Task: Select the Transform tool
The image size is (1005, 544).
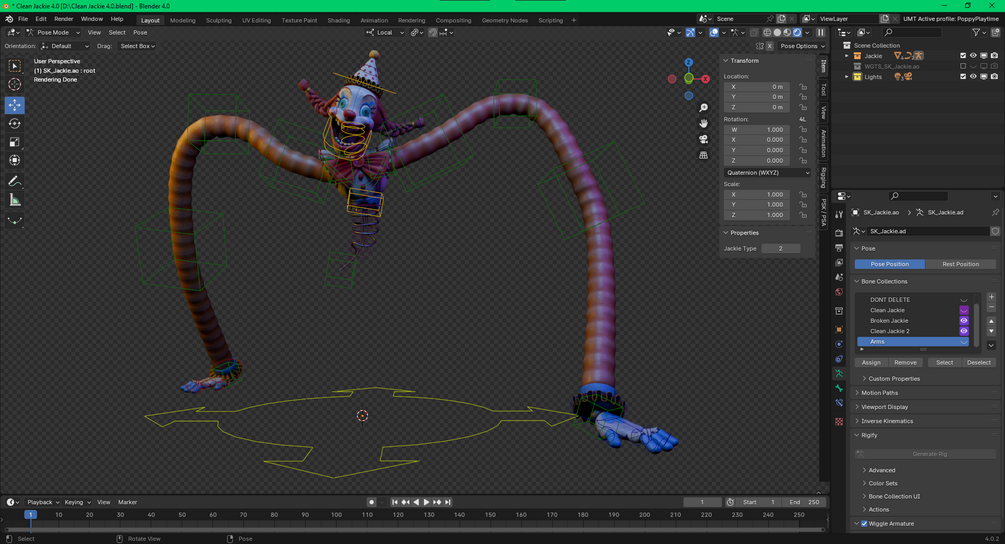Action: click(x=14, y=160)
